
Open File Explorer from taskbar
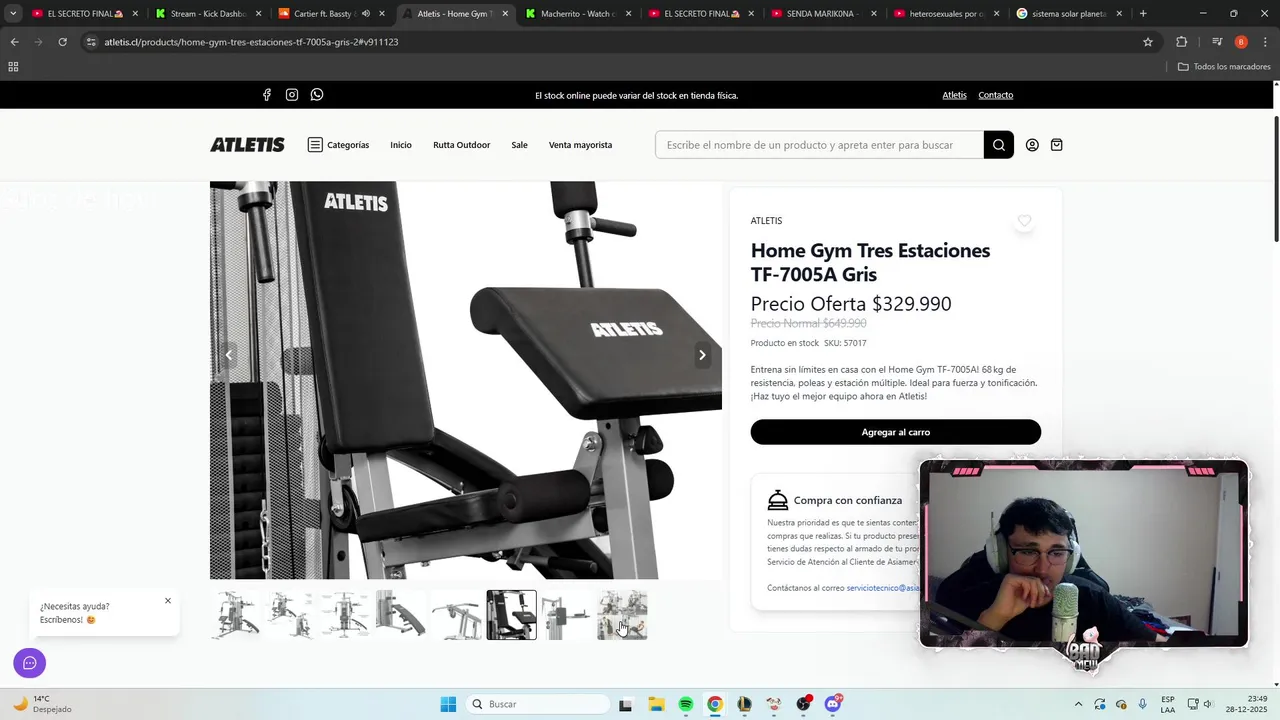pyautogui.click(x=656, y=704)
